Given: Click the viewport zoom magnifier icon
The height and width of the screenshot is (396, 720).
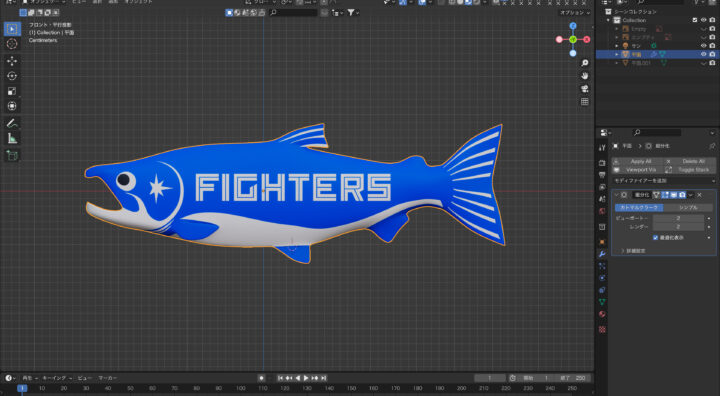Looking at the screenshot, I should tap(585, 63).
